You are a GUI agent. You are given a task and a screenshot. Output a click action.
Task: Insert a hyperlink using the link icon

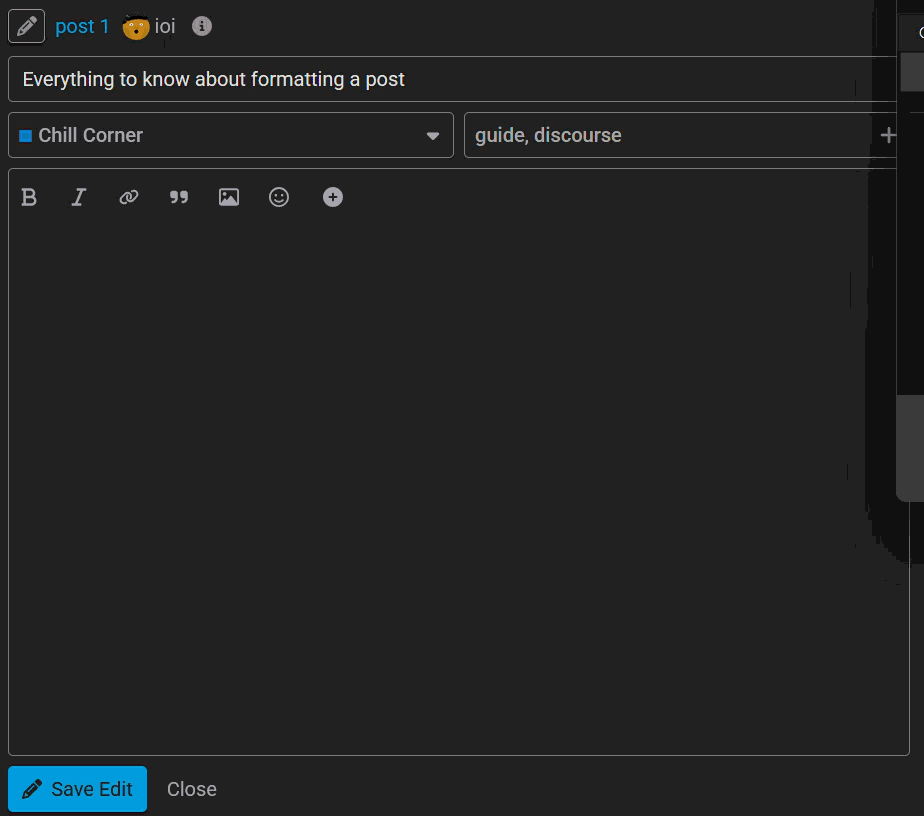coord(128,197)
